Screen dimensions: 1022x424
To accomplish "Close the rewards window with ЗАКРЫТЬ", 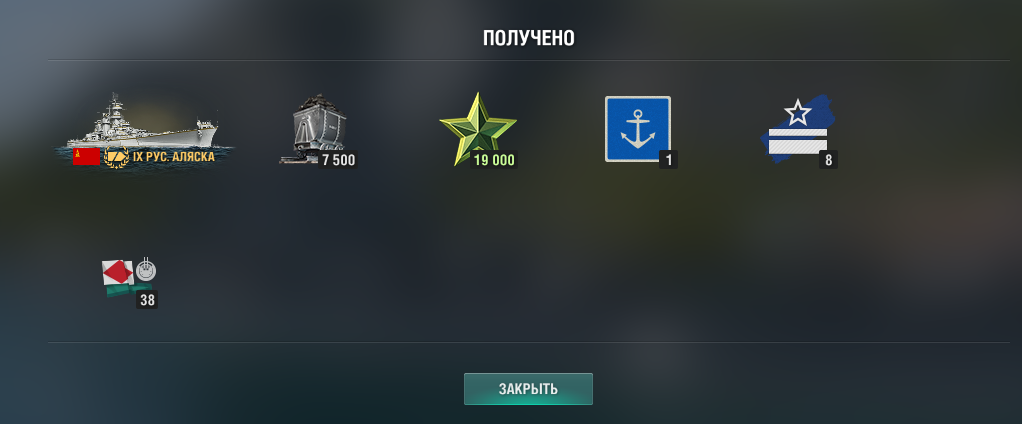I will coord(528,389).
